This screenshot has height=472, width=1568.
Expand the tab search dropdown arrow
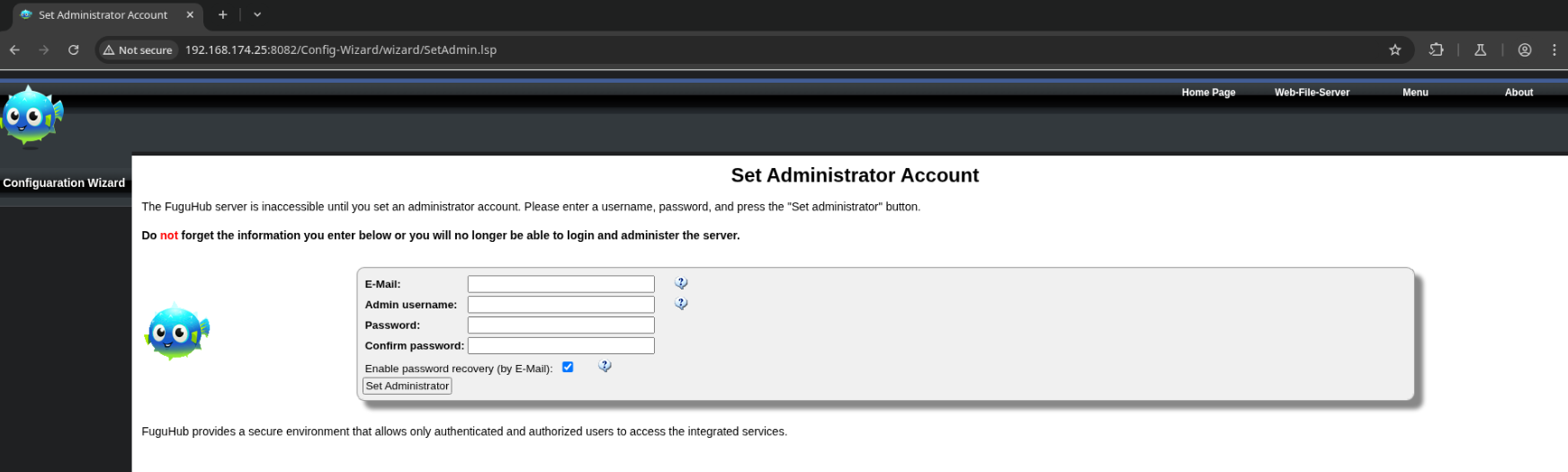[257, 14]
